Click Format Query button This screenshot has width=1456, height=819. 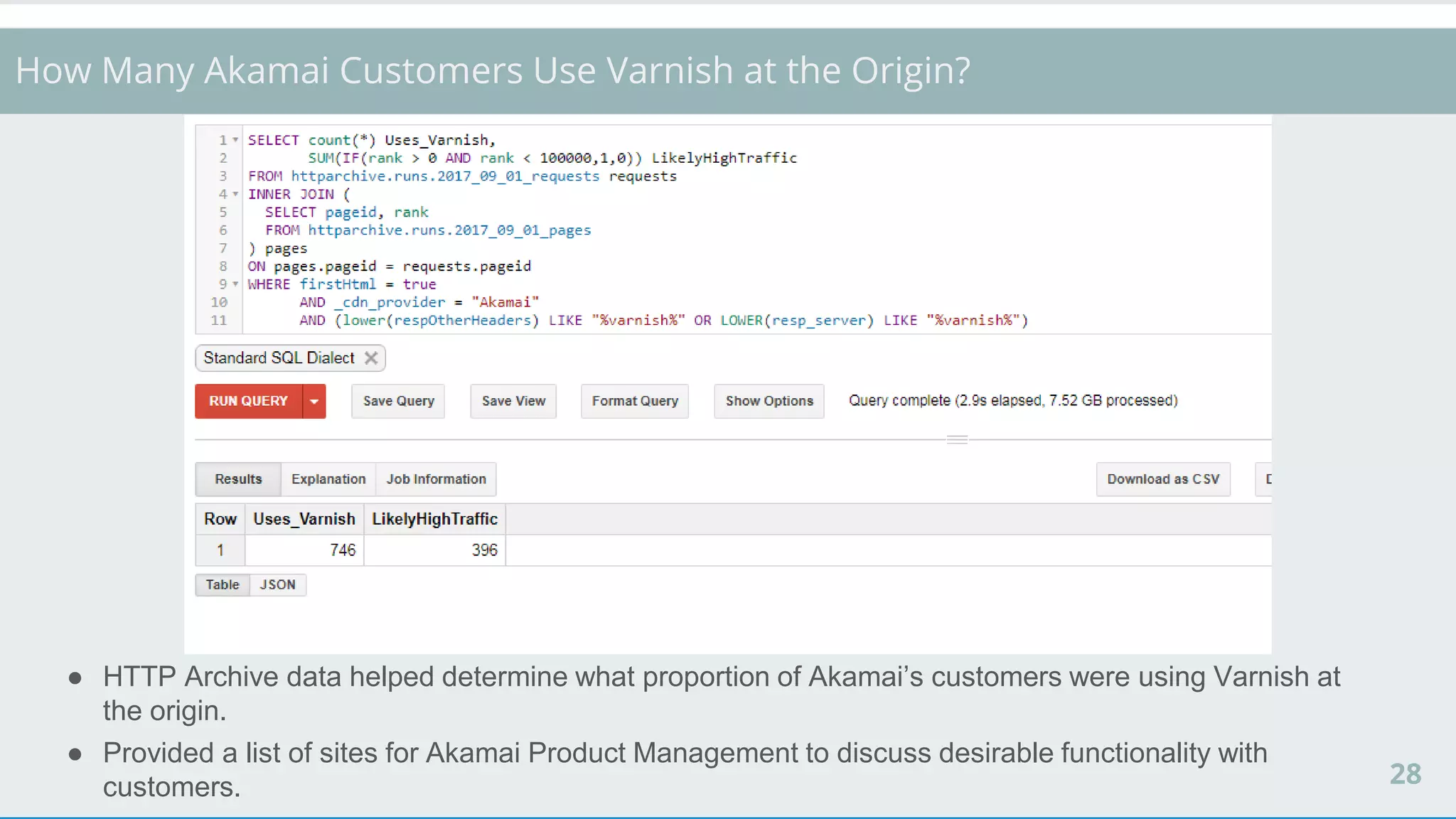coord(635,401)
